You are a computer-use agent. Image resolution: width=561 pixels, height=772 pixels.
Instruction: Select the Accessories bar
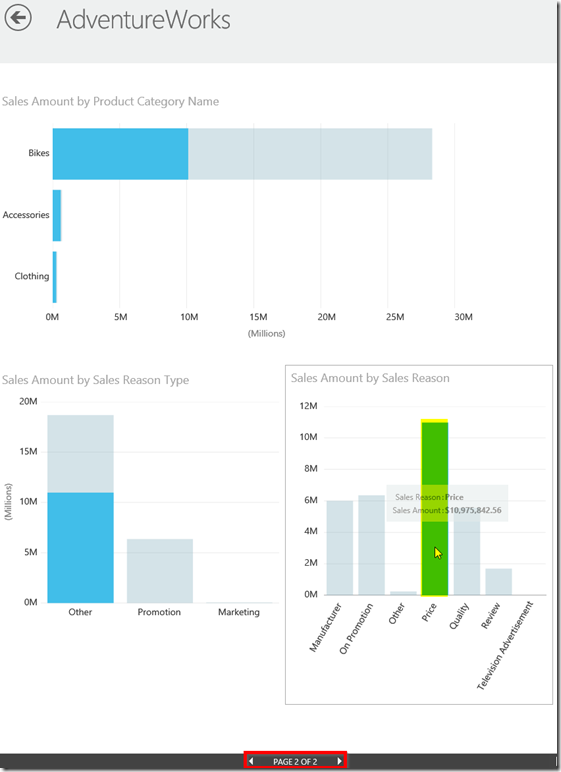click(57, 215)
